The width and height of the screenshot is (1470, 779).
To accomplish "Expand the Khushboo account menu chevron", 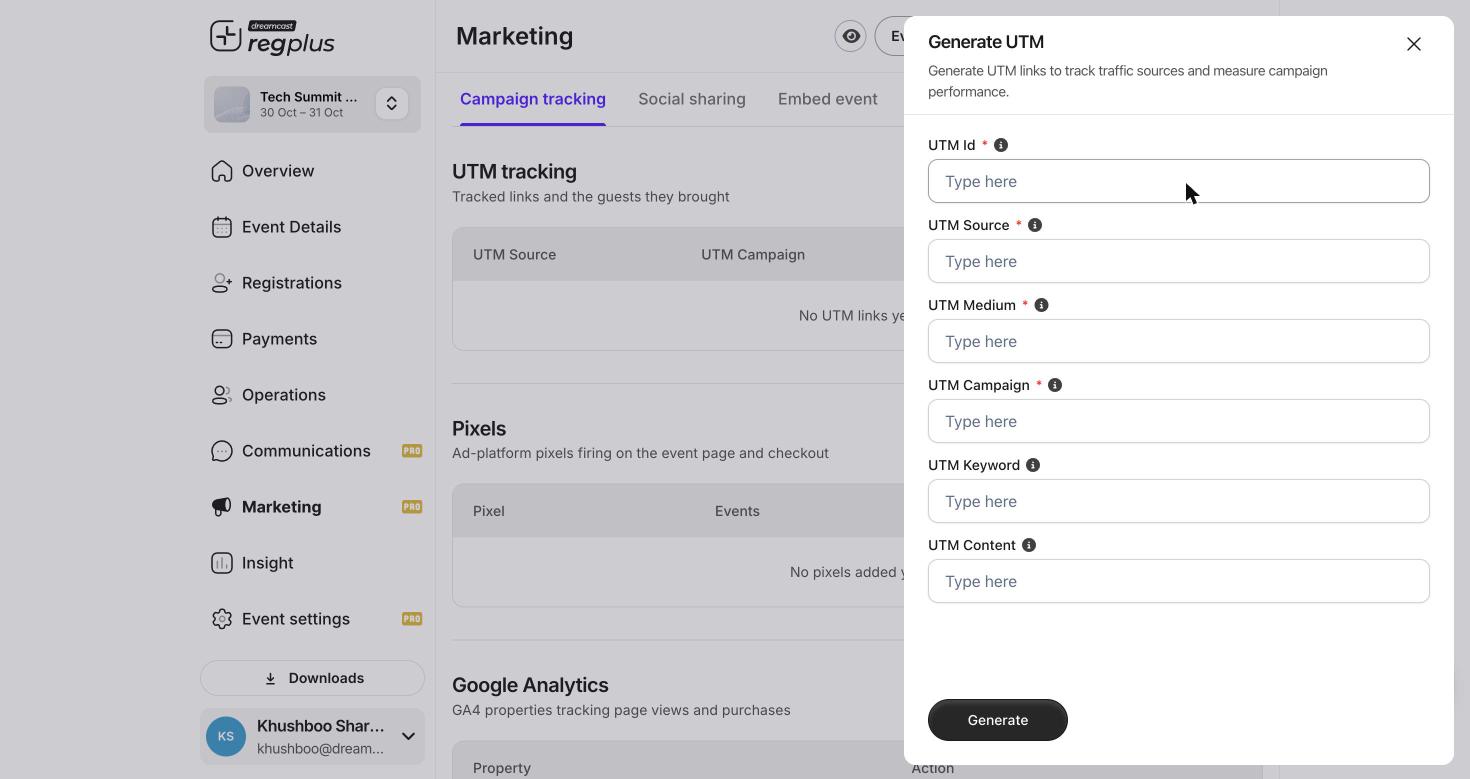I will click(408, 737).
